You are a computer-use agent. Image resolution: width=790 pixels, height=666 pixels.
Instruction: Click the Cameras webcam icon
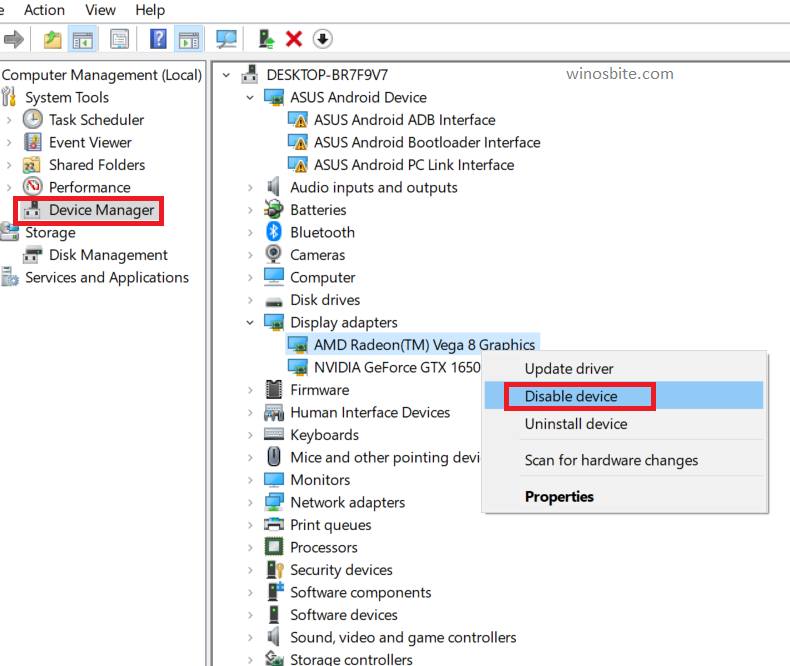click(x=274, y=254)
